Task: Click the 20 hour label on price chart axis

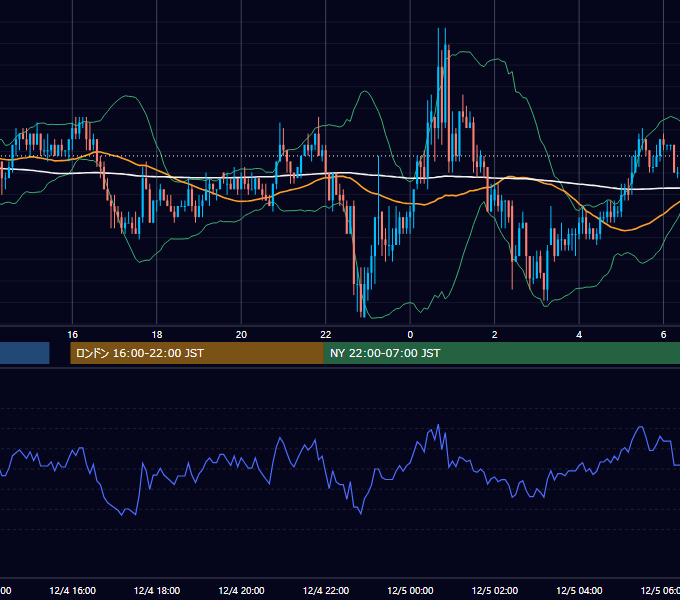Action: click(241, 335)
